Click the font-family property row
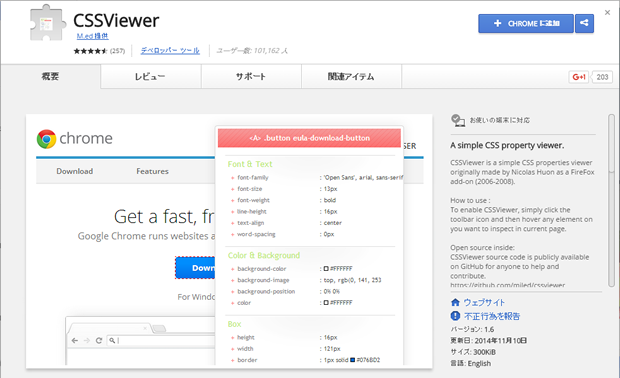The image size is (620, 378). (316, 178)
